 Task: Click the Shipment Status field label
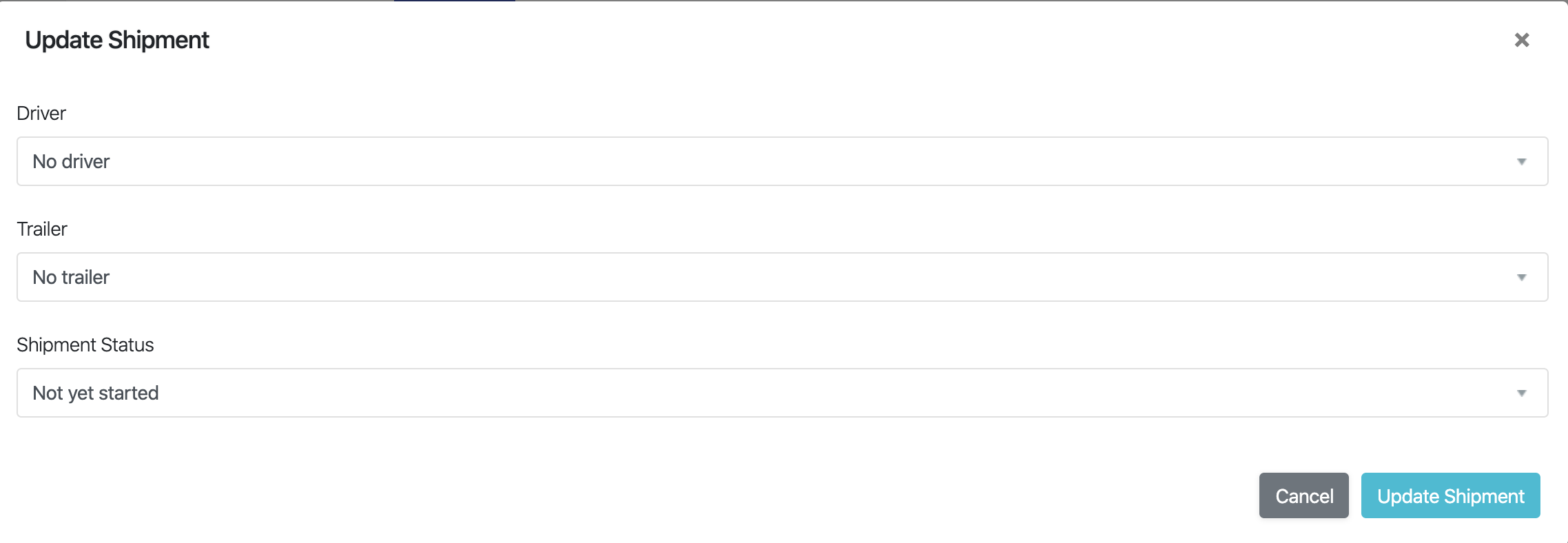coord(85,345)
